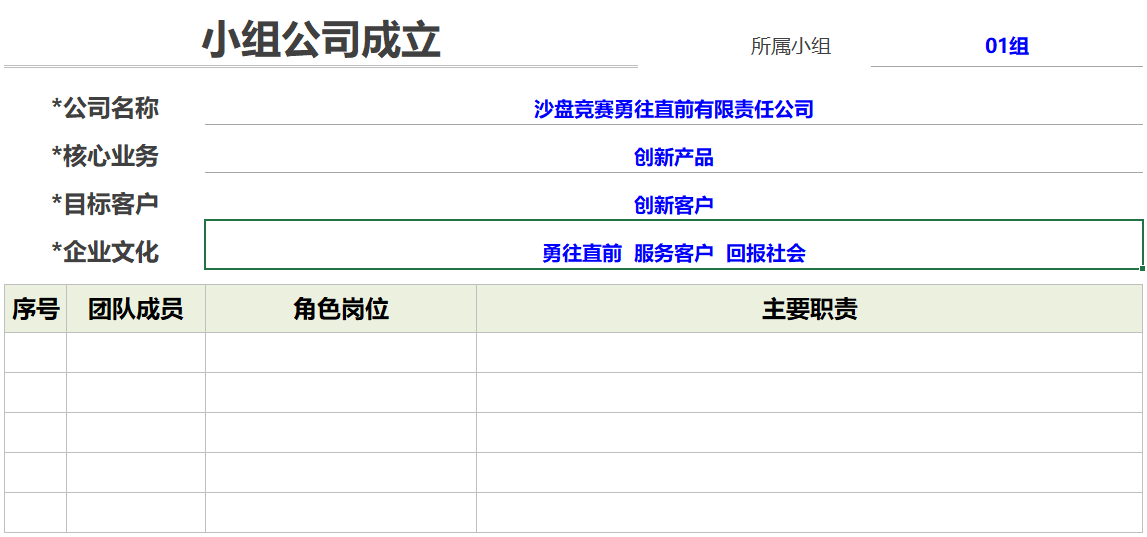Click the fill handle of the selected cell
Viewport: 1147px width, 537px height.
1142,269
